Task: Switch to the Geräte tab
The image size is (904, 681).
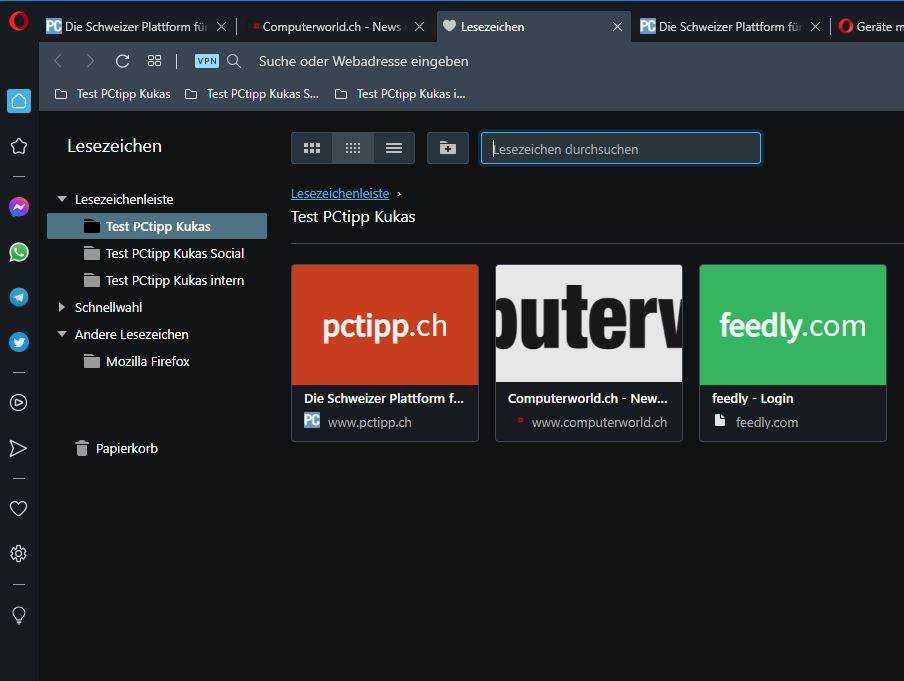Action: click(871, 27)
